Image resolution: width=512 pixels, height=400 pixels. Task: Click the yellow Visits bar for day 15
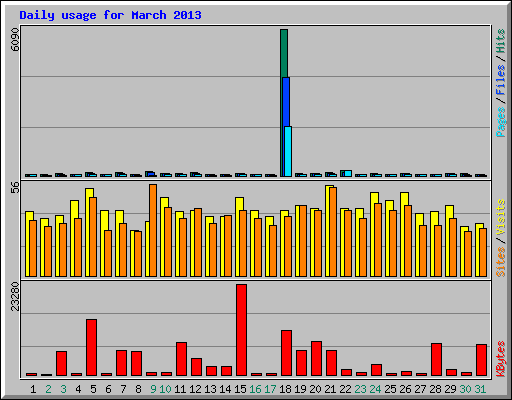tap(238, 237)
